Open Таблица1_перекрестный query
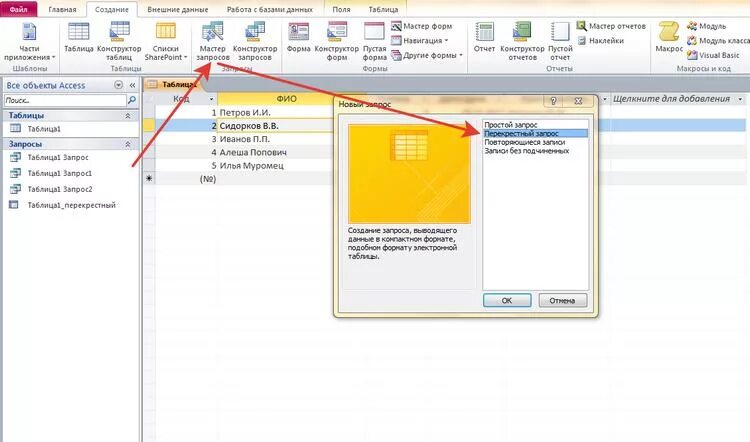 71,205
